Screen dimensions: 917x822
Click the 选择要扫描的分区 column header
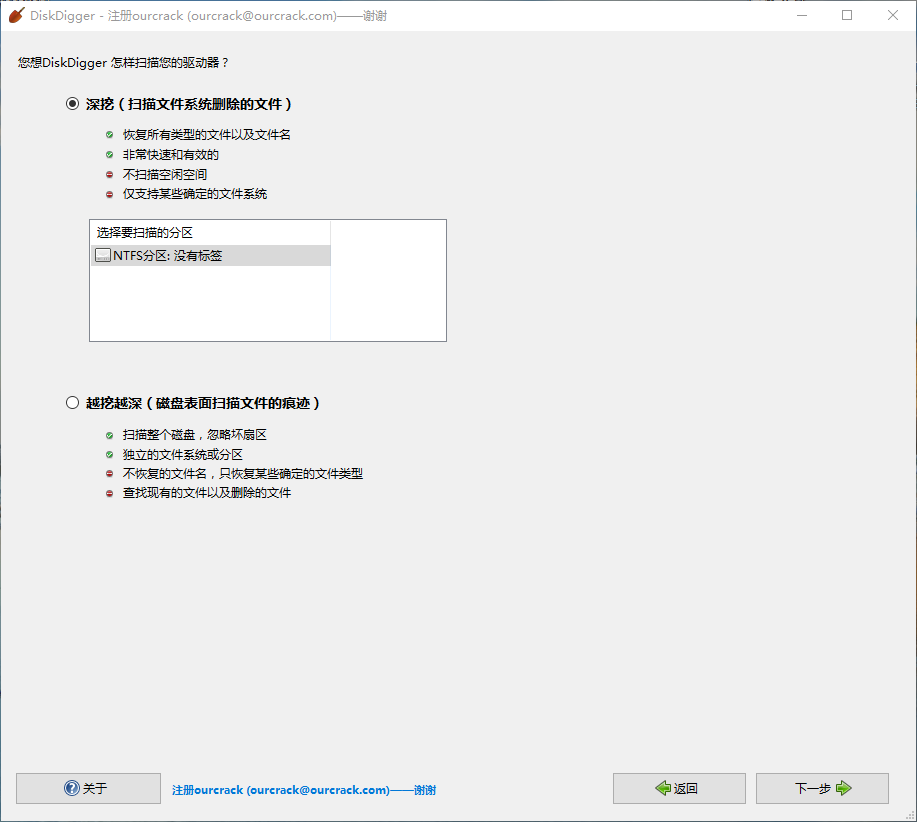(x=211, y=233)
